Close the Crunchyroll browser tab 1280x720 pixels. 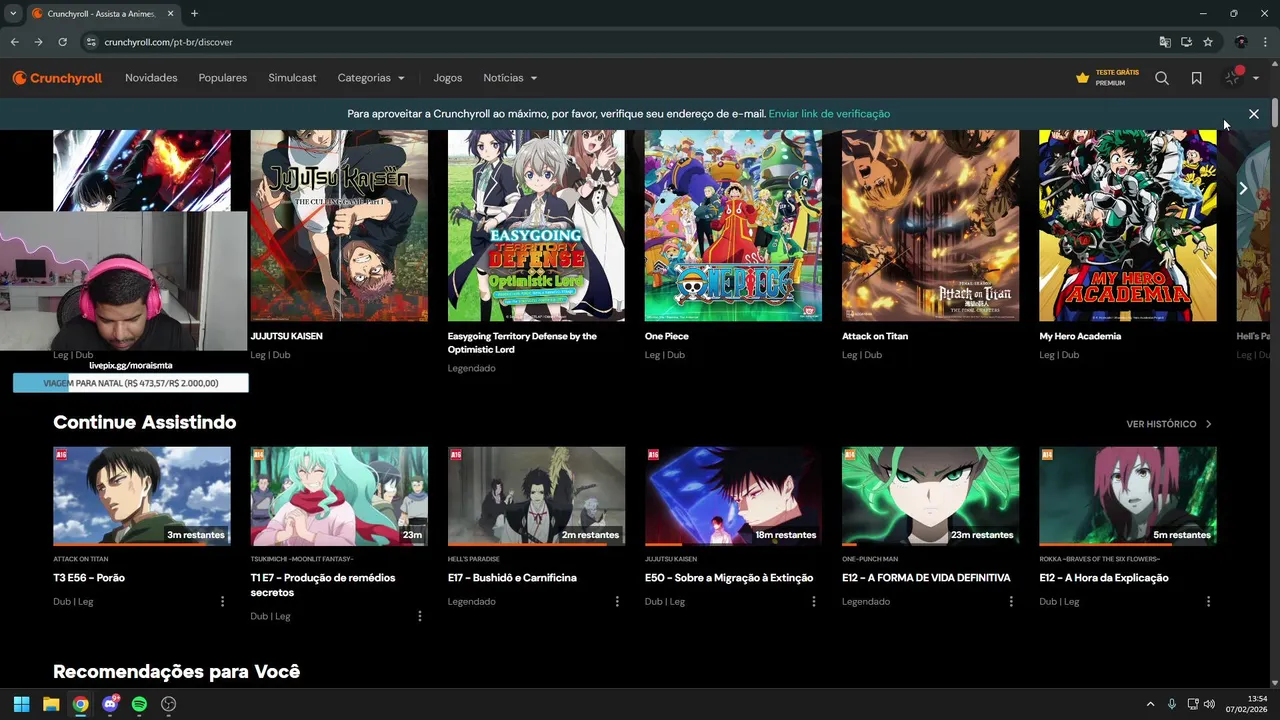pos(170,13)
